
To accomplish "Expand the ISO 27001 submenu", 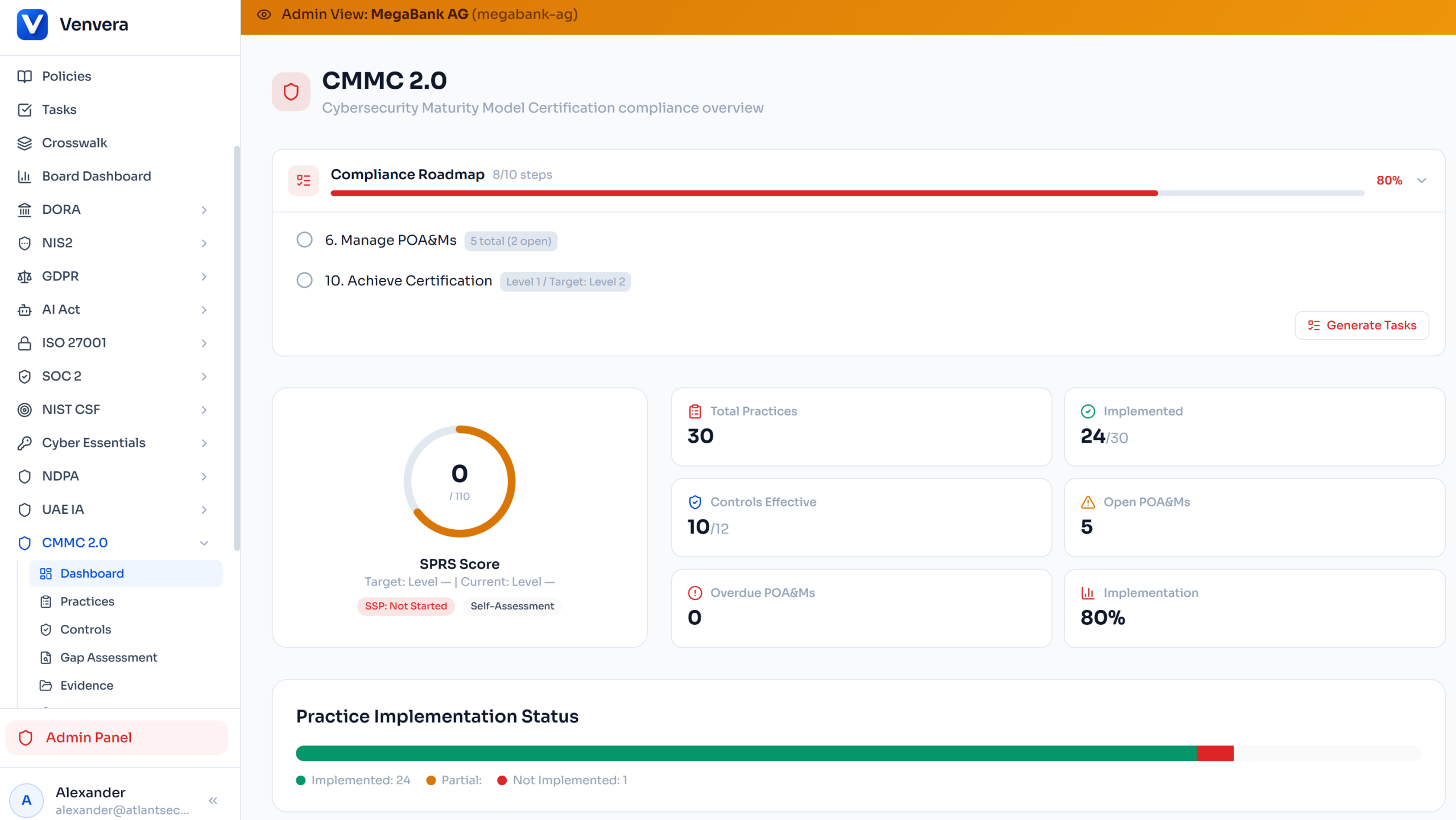I will click(x=204, y=343).
